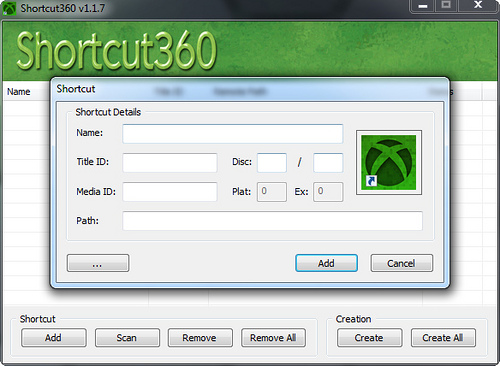Click into the Path text field
Image resolution: width=500 pixels, height=366 pixels.
[x=272, y=221]
